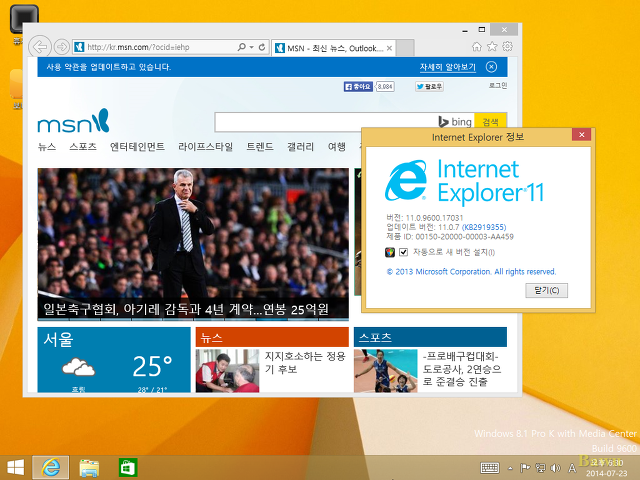
Task: Open the KB2919355 update link
Action: click(x=484, y=227)
